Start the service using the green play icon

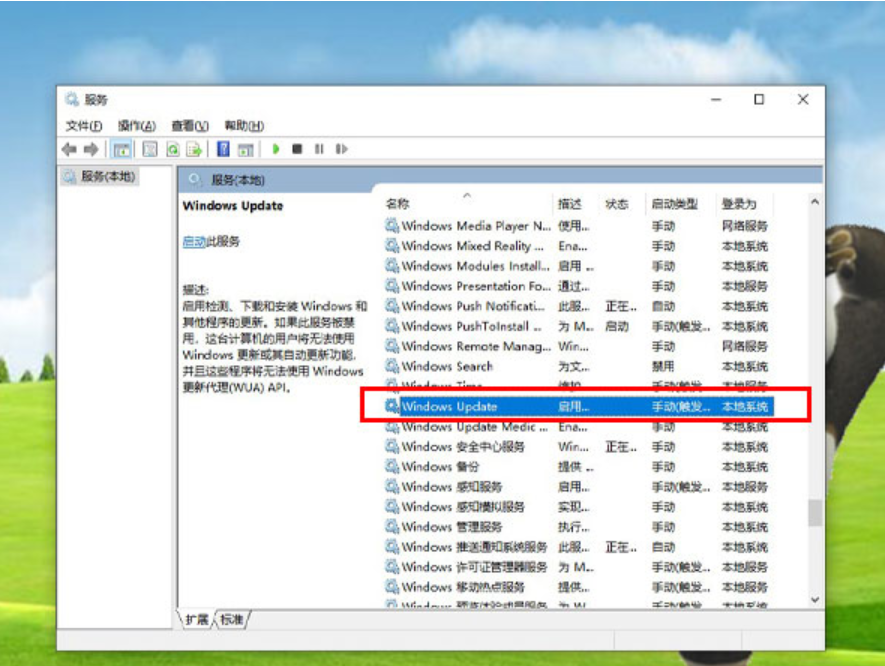(x=277, y=150)
